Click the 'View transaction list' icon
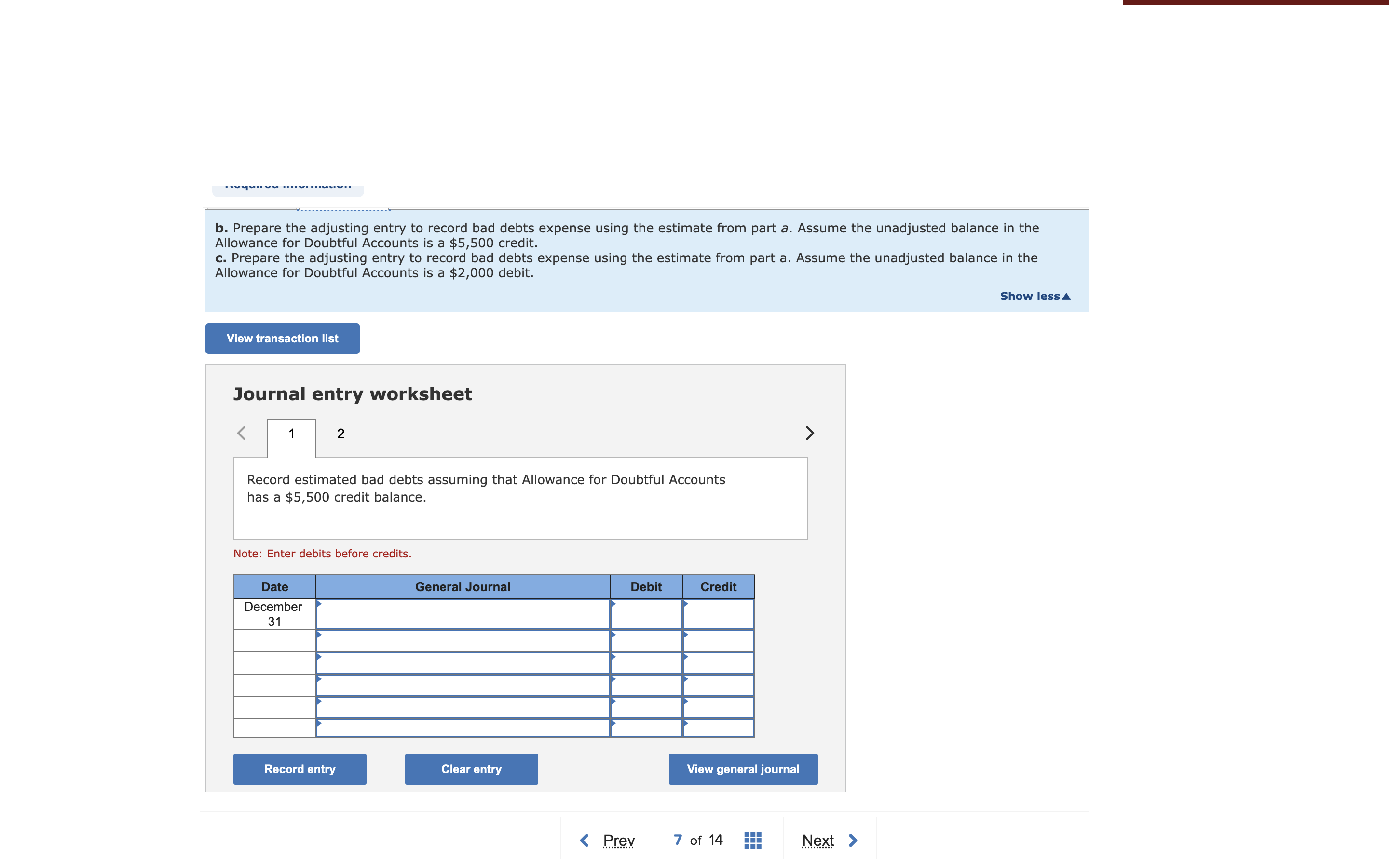This screenshot has width=1389, height=868. pos(282,338)
